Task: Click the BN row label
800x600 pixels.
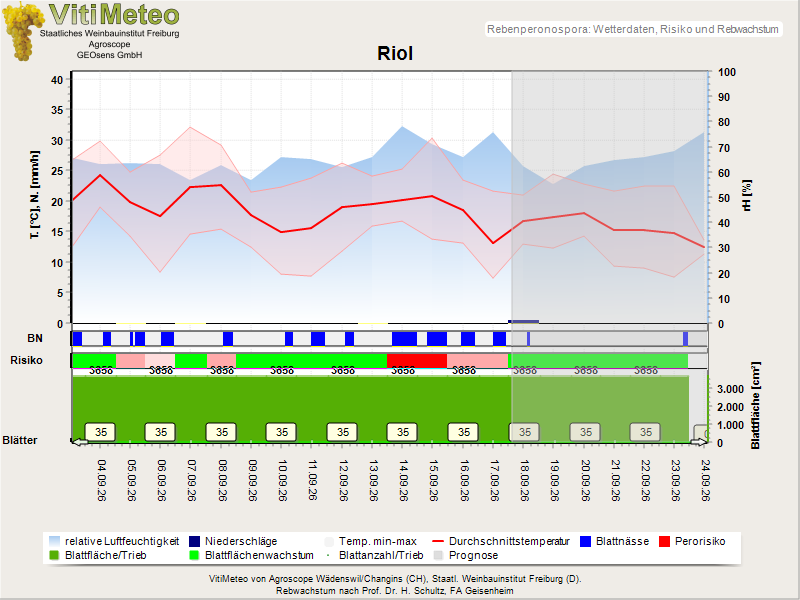Action: click(x=35, y=338)
